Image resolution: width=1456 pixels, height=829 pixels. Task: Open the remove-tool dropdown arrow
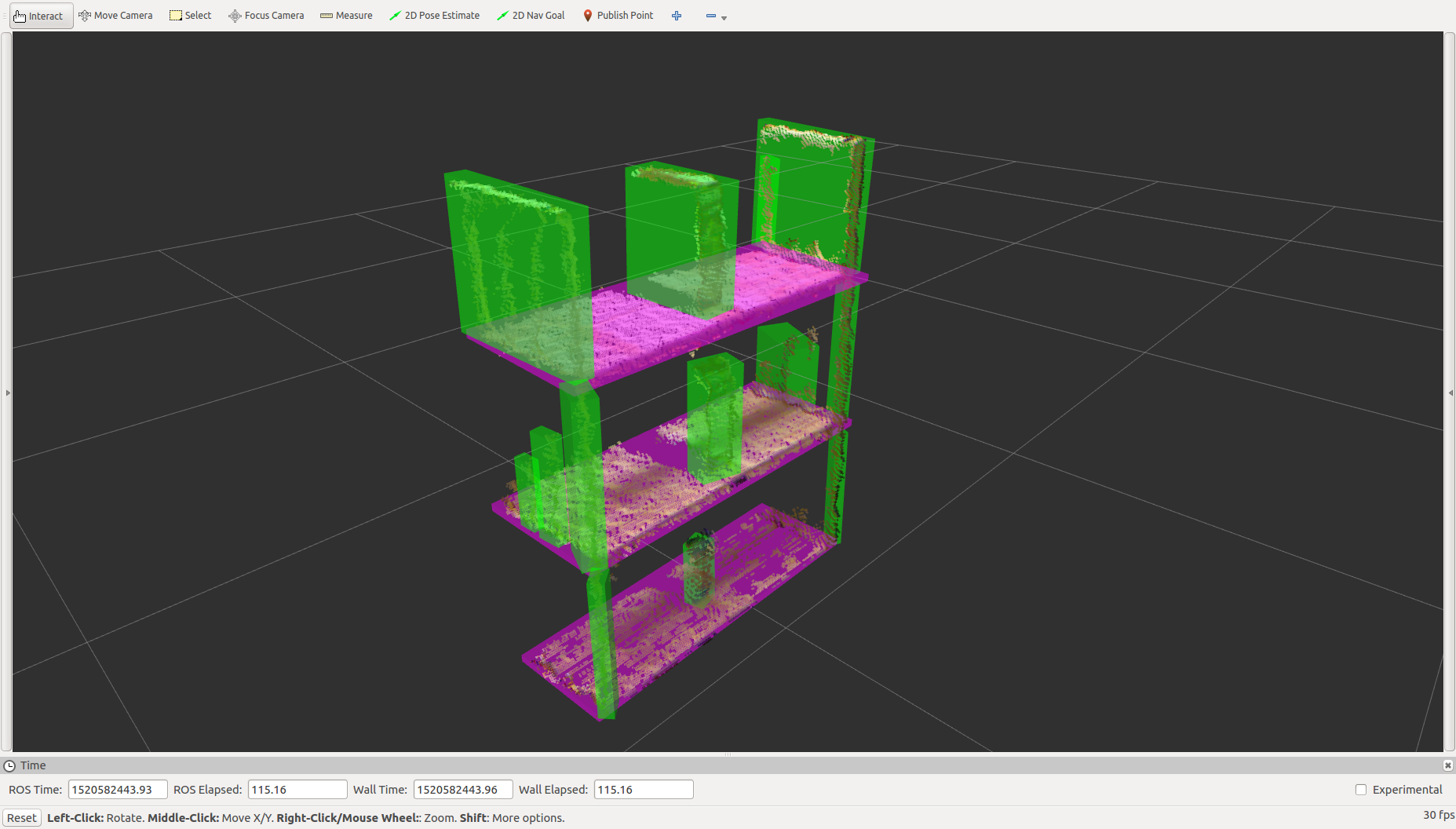point(724,18)
